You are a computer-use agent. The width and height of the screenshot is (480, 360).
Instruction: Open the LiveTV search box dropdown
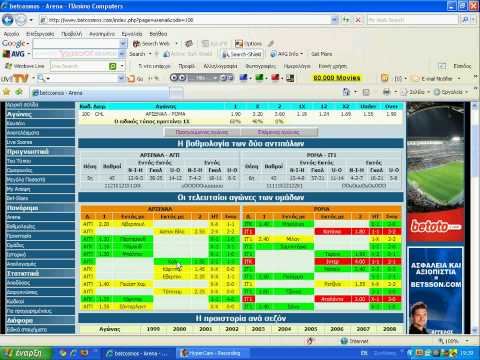pos(121,78)
